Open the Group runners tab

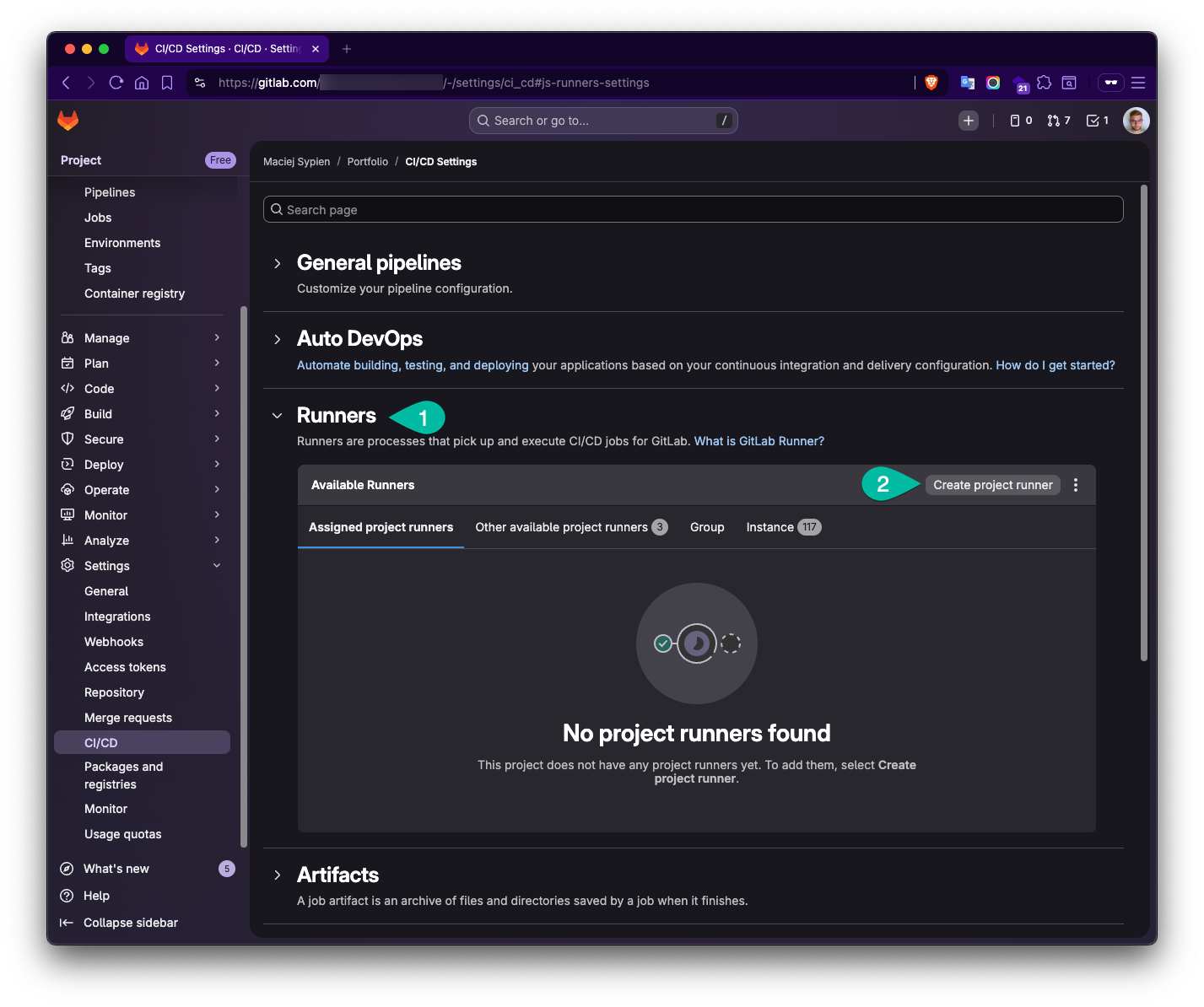pyautogui.click(x=706, y=526)
